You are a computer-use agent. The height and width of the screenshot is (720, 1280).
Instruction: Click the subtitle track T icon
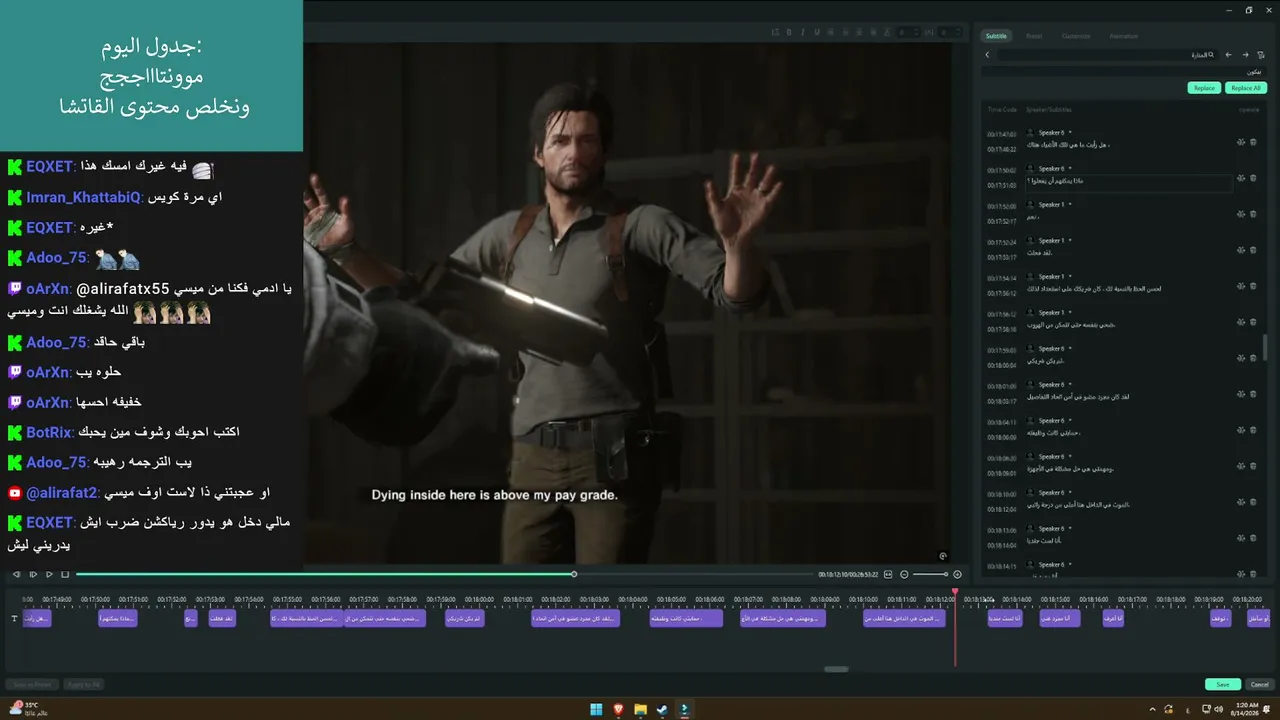(x=14, y=619)
